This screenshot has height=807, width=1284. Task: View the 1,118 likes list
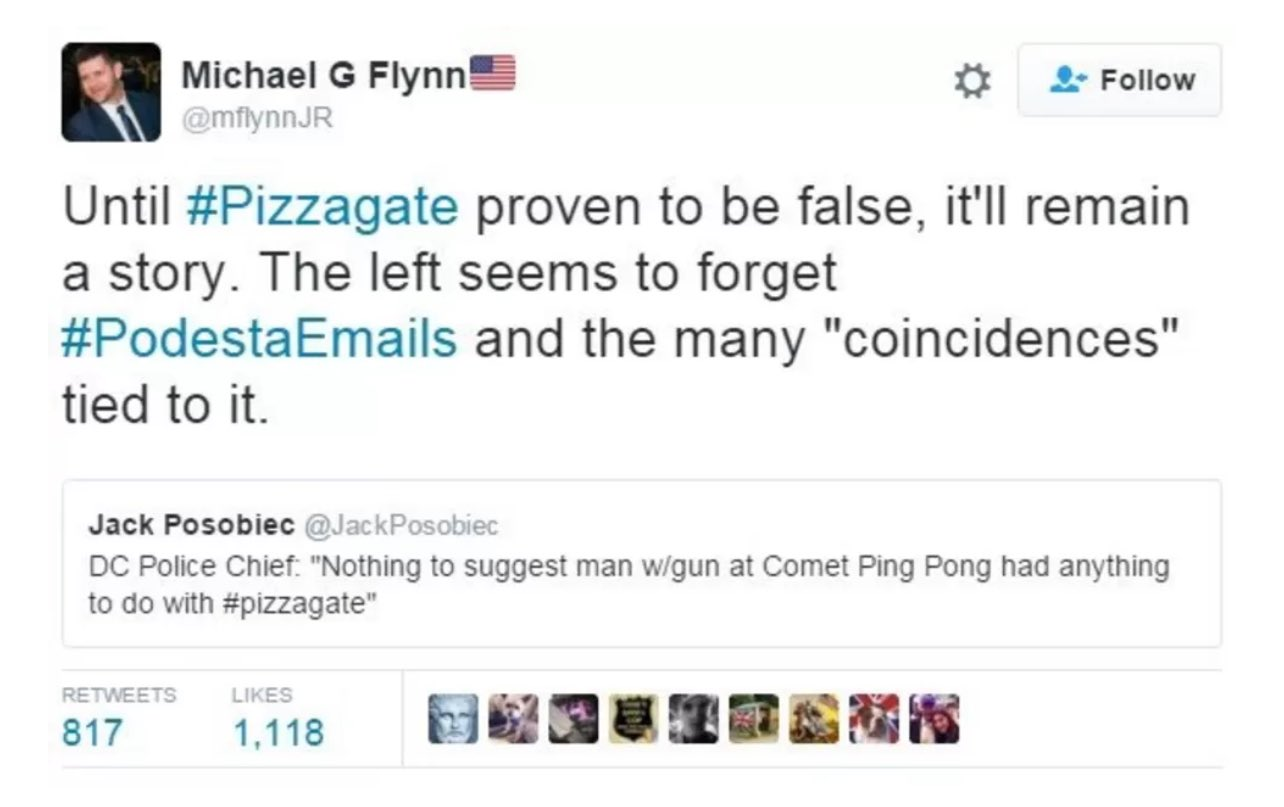[278, 733]
